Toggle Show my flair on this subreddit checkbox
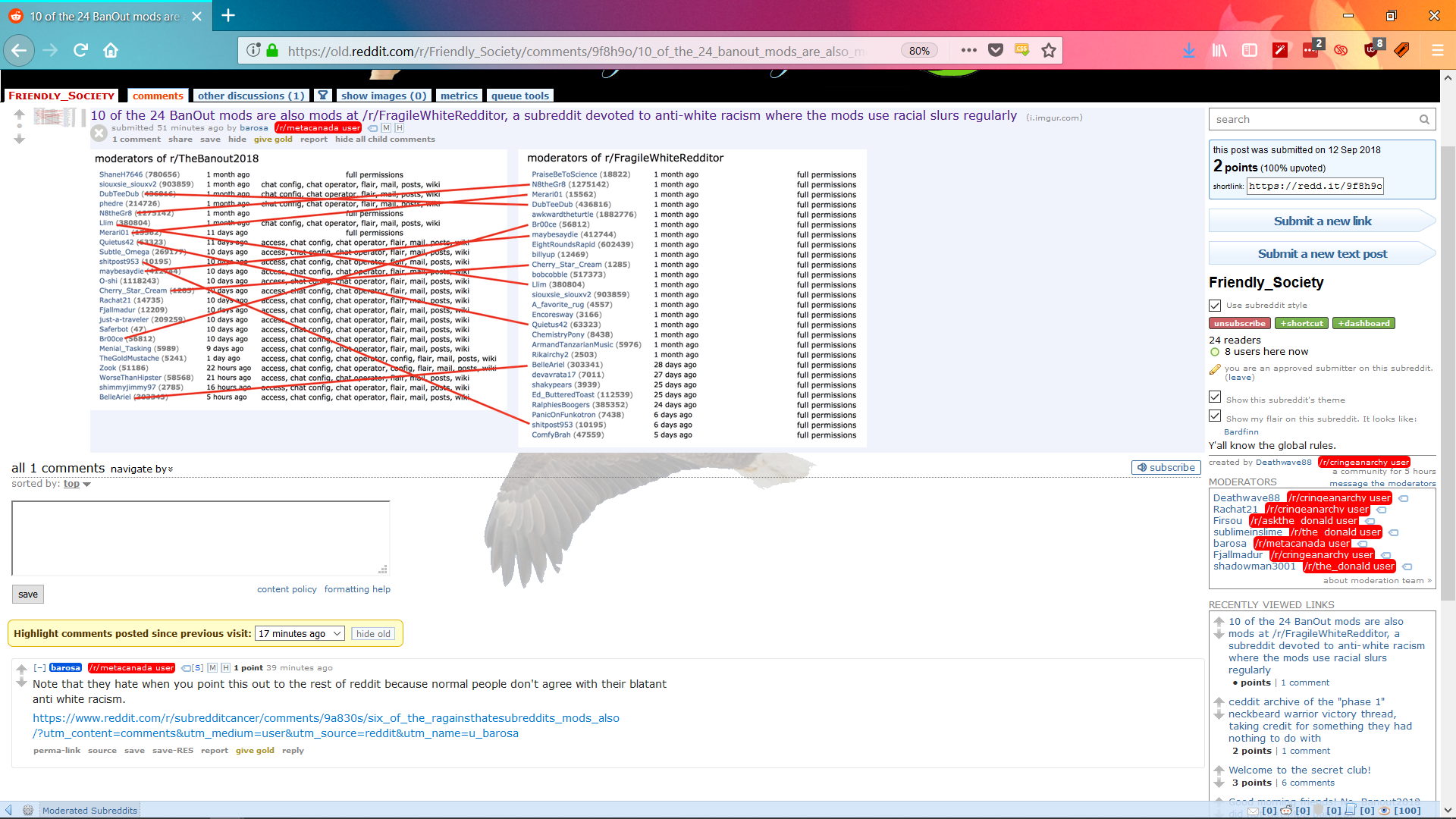1456x819 pixels. 1215,416
